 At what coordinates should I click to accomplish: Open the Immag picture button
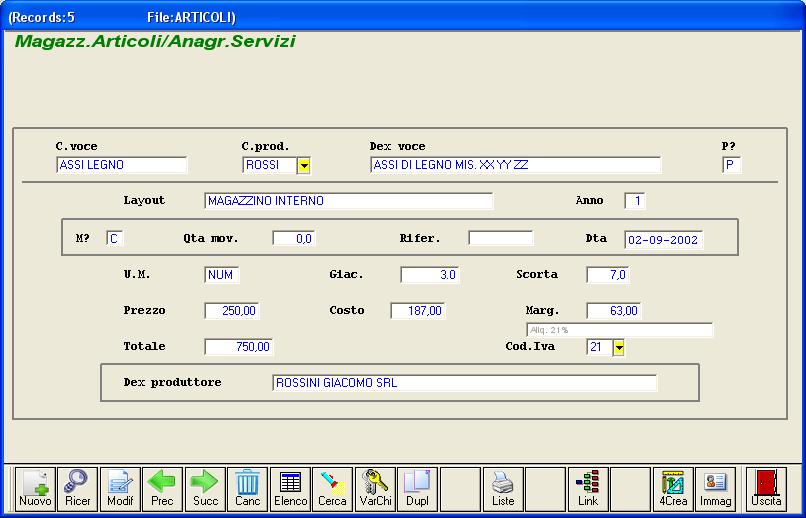(716, 489)
